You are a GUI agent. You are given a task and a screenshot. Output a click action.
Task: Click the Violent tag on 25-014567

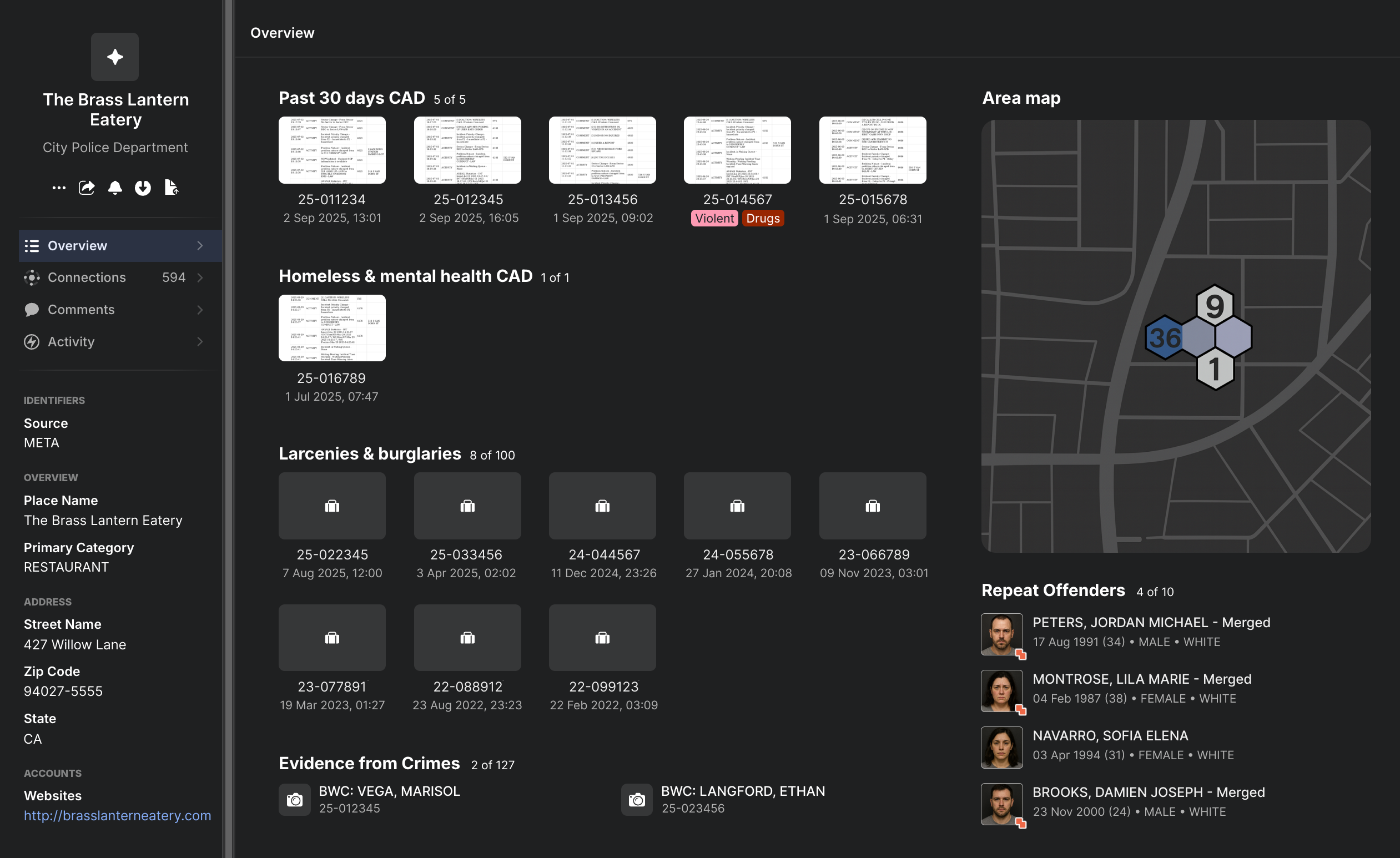click(x=714, y=218)
